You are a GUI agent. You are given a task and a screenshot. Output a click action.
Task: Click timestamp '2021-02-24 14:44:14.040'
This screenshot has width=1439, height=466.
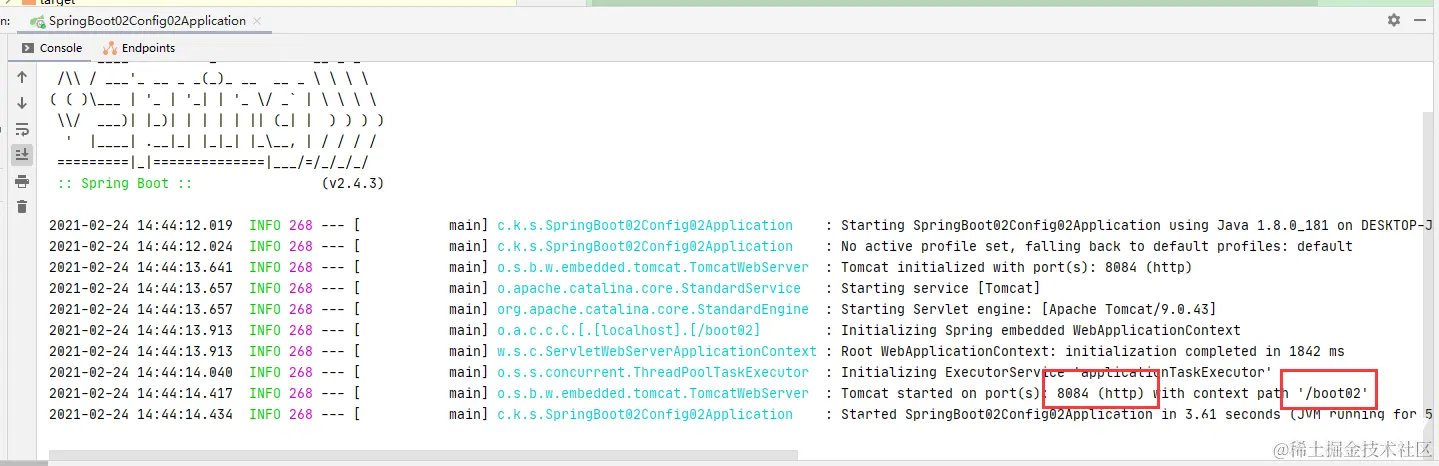click(141, 372)
